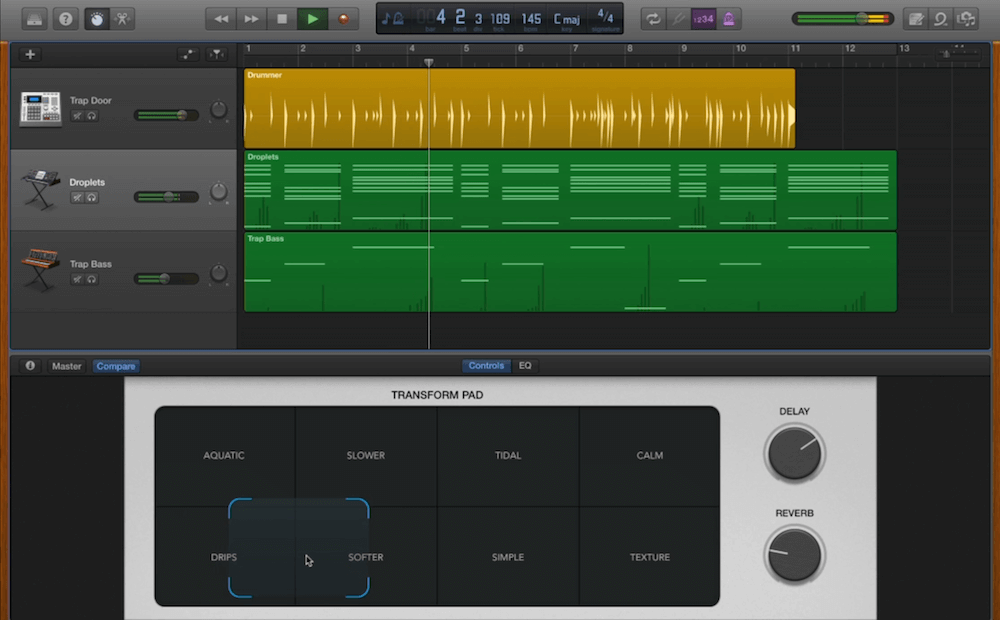The image size is (1000, 620).
Task: Adjust the master volume slider
Action: click(x=842, y=19)
